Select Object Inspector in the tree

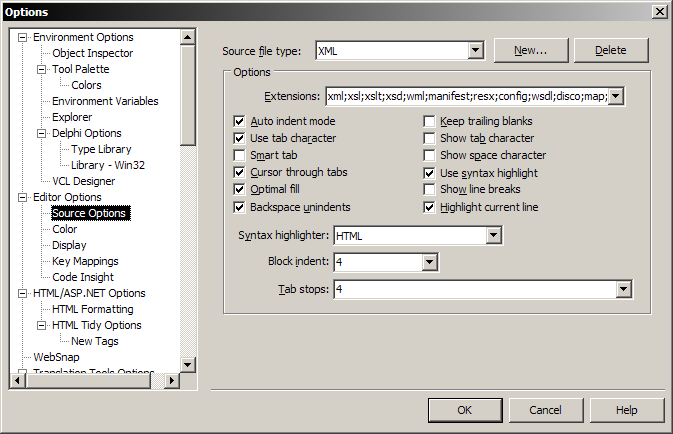coord(93,53)
